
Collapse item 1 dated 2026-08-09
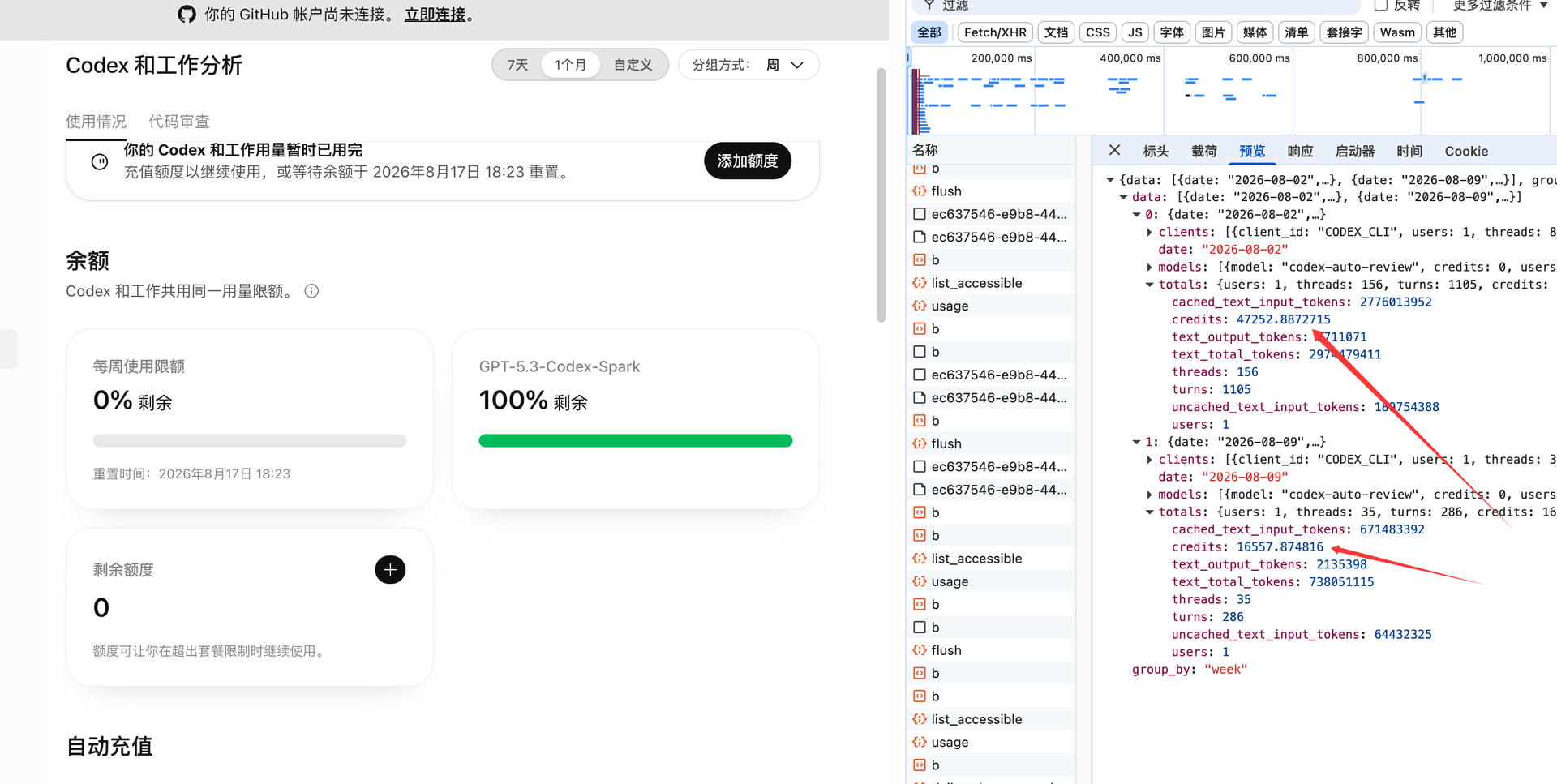(x=1136, y=442)
